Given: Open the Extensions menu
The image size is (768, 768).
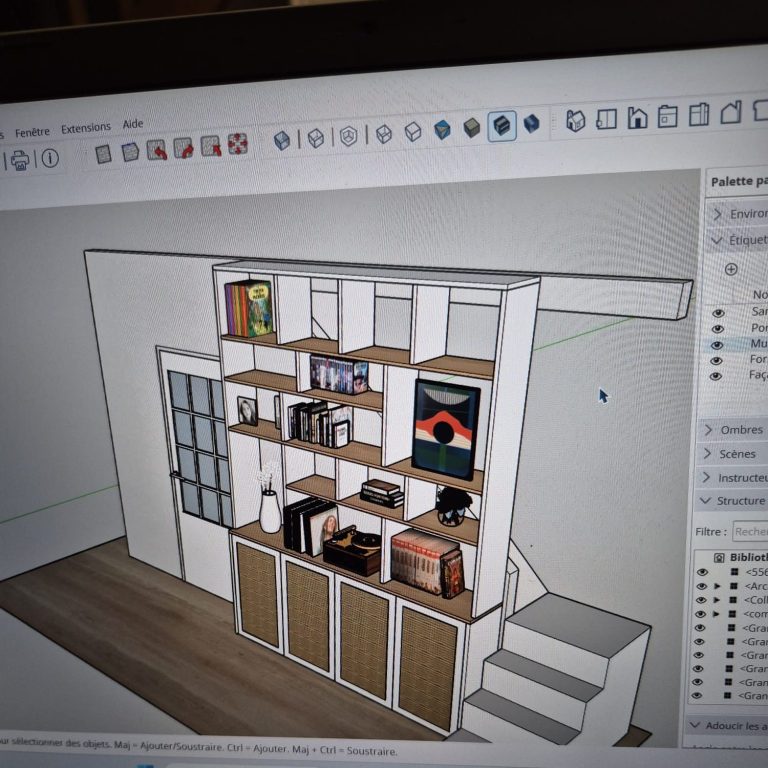Looking at the screenshot, I should tap(86, 128).
